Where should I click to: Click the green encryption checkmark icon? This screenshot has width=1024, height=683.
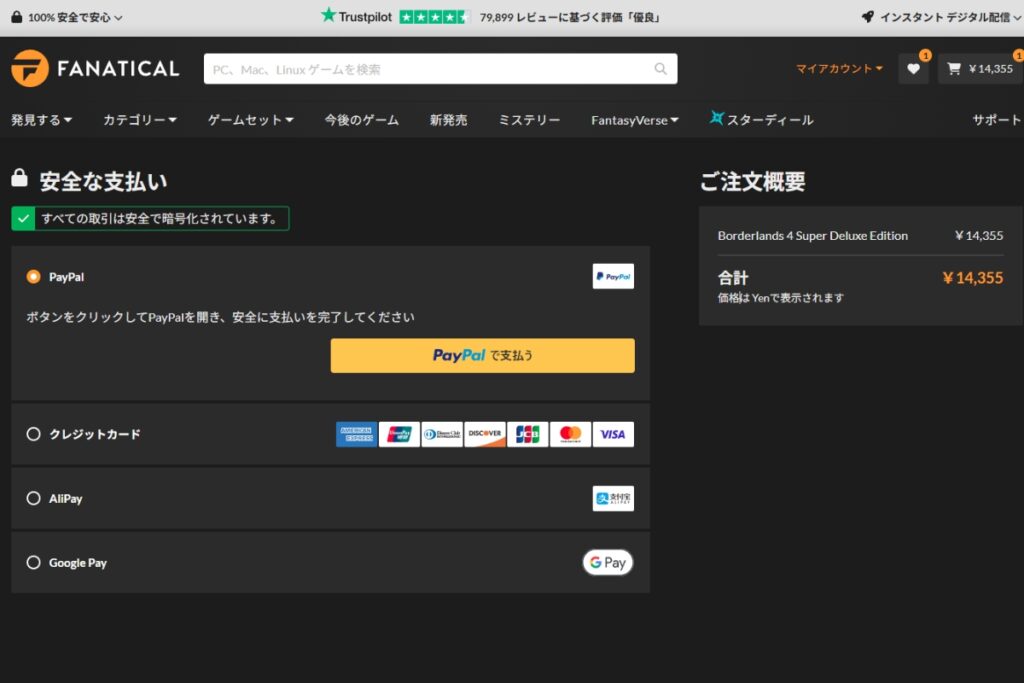pos(24,218)
